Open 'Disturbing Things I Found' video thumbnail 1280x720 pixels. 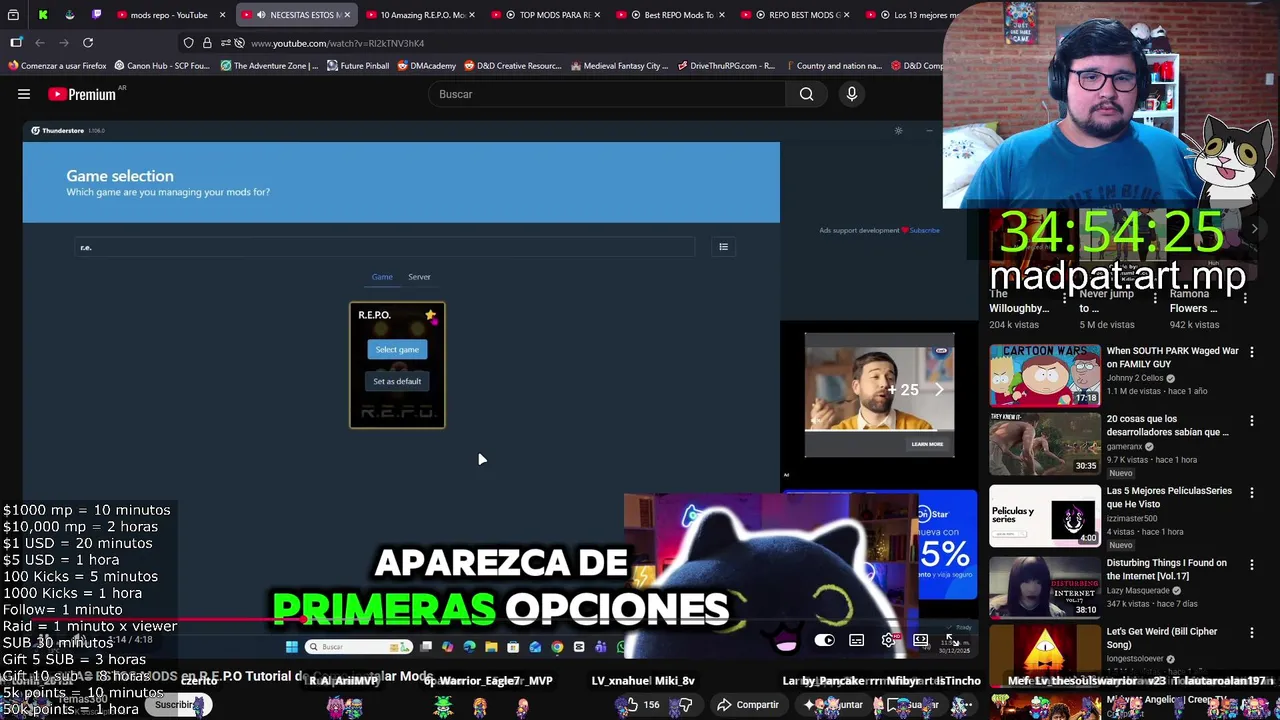[1045, 587]
